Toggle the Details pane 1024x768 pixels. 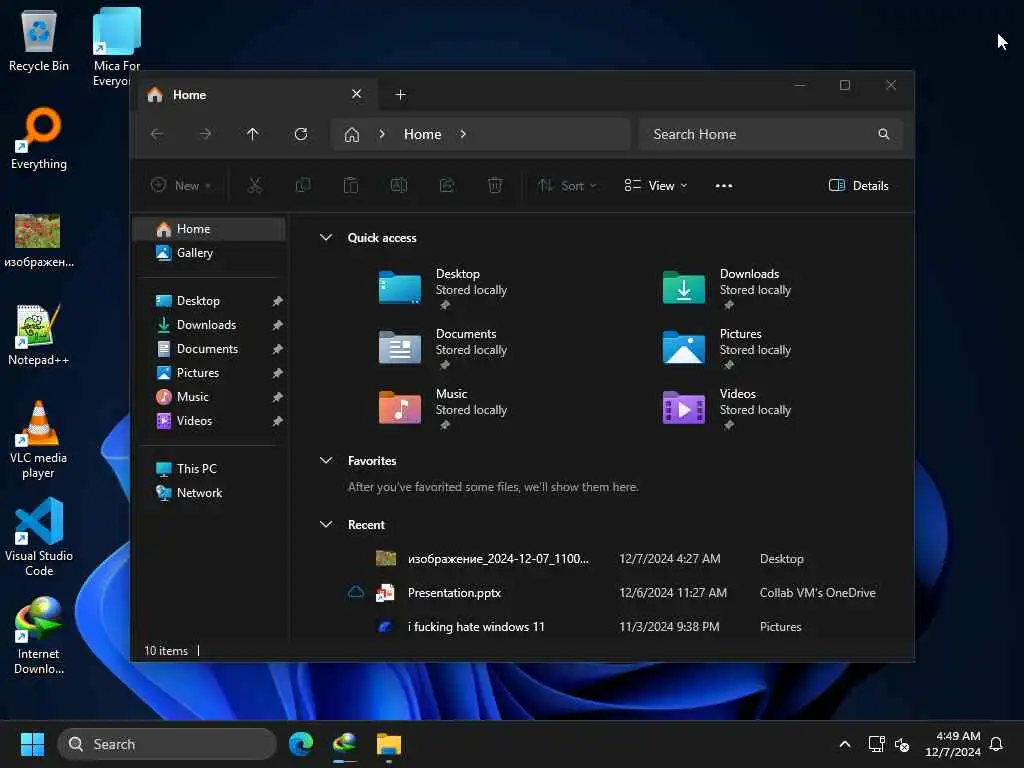pos(858,185)
